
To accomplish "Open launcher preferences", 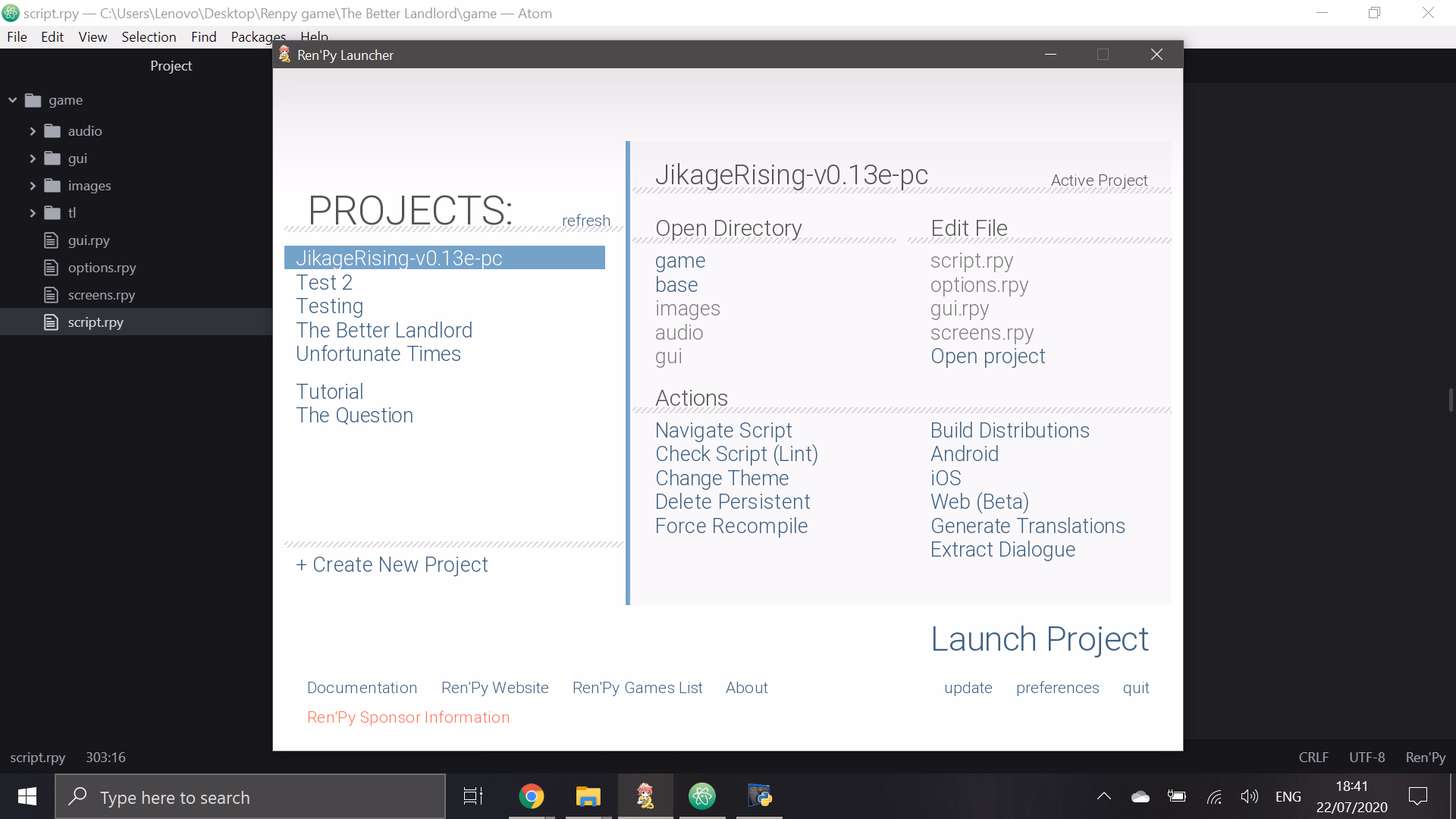I will (x=1057, y=688).
